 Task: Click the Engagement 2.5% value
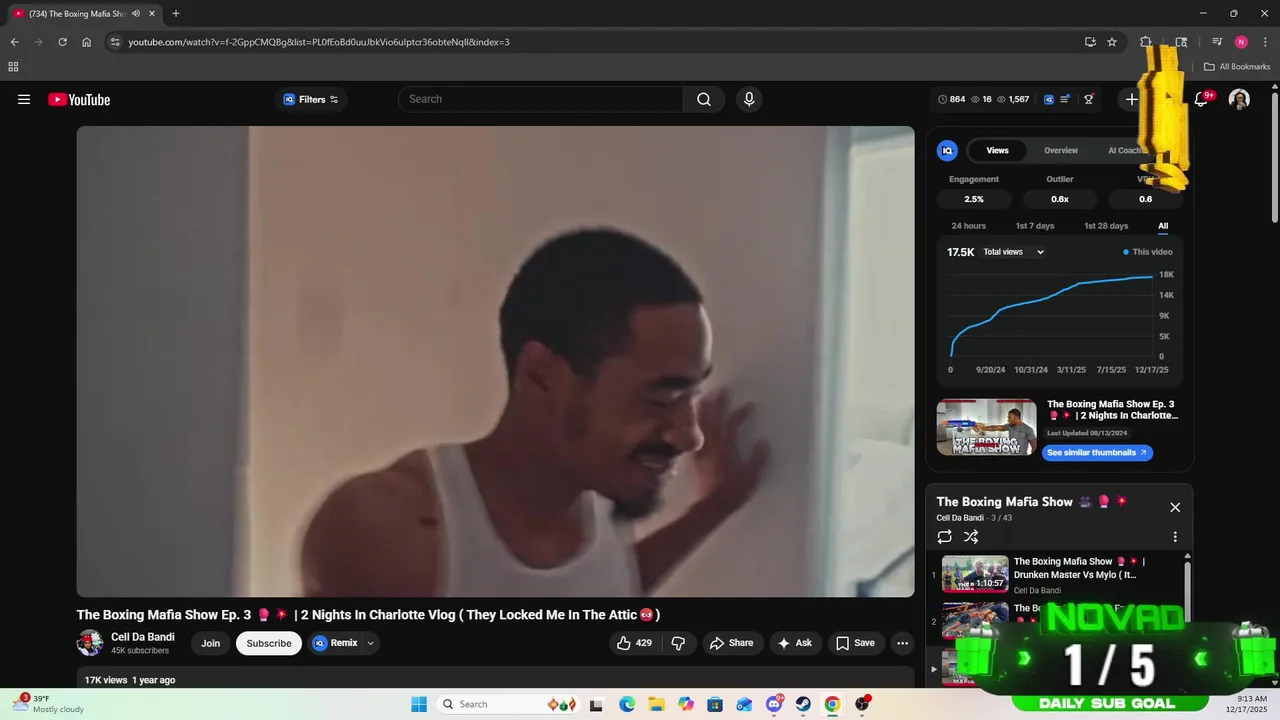pos(974,199)
